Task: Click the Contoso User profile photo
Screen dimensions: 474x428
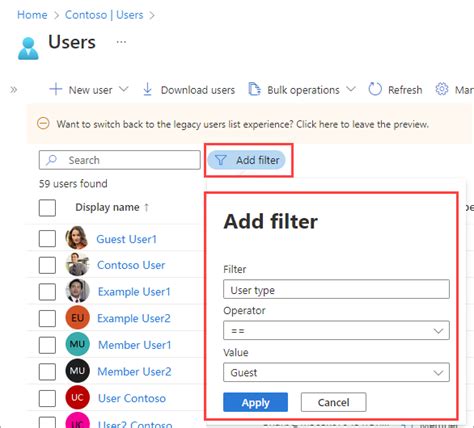Action: click(x=77, y=264)
